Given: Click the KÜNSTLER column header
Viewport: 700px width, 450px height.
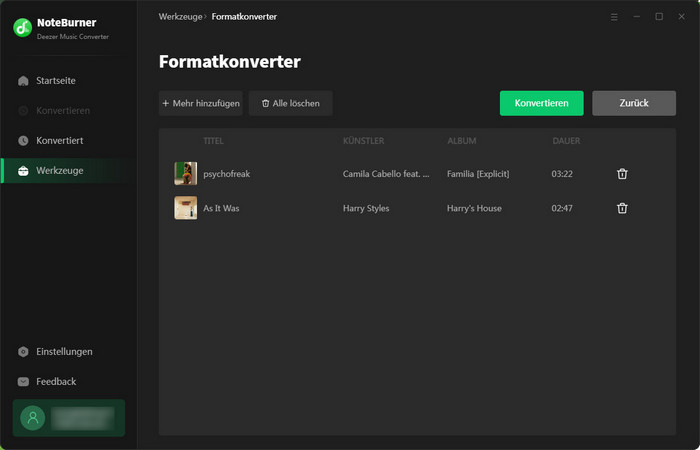Looking at the screenshot, I should 363,141.
